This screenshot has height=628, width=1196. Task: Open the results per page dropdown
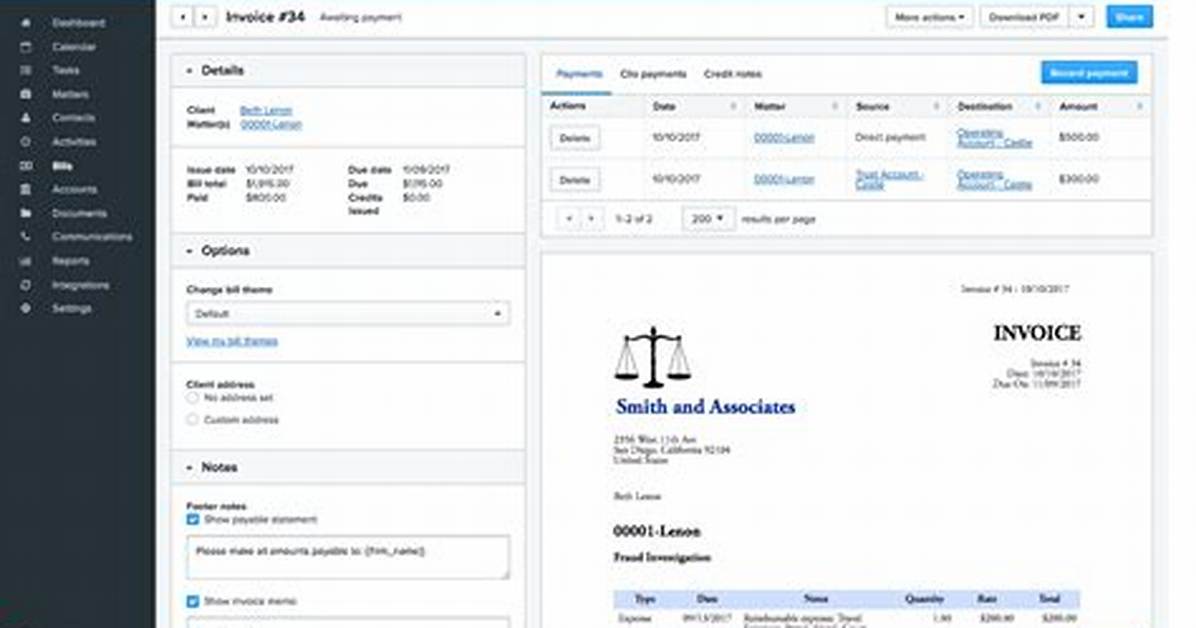(x=708, y=219)
